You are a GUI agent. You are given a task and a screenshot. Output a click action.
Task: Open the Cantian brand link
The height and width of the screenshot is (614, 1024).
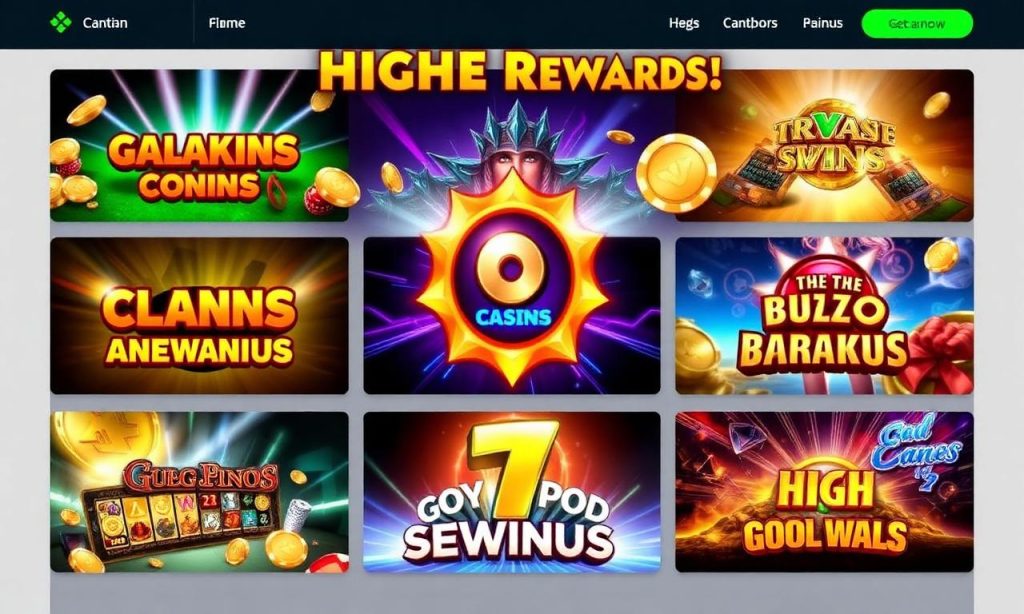(104, 23)
